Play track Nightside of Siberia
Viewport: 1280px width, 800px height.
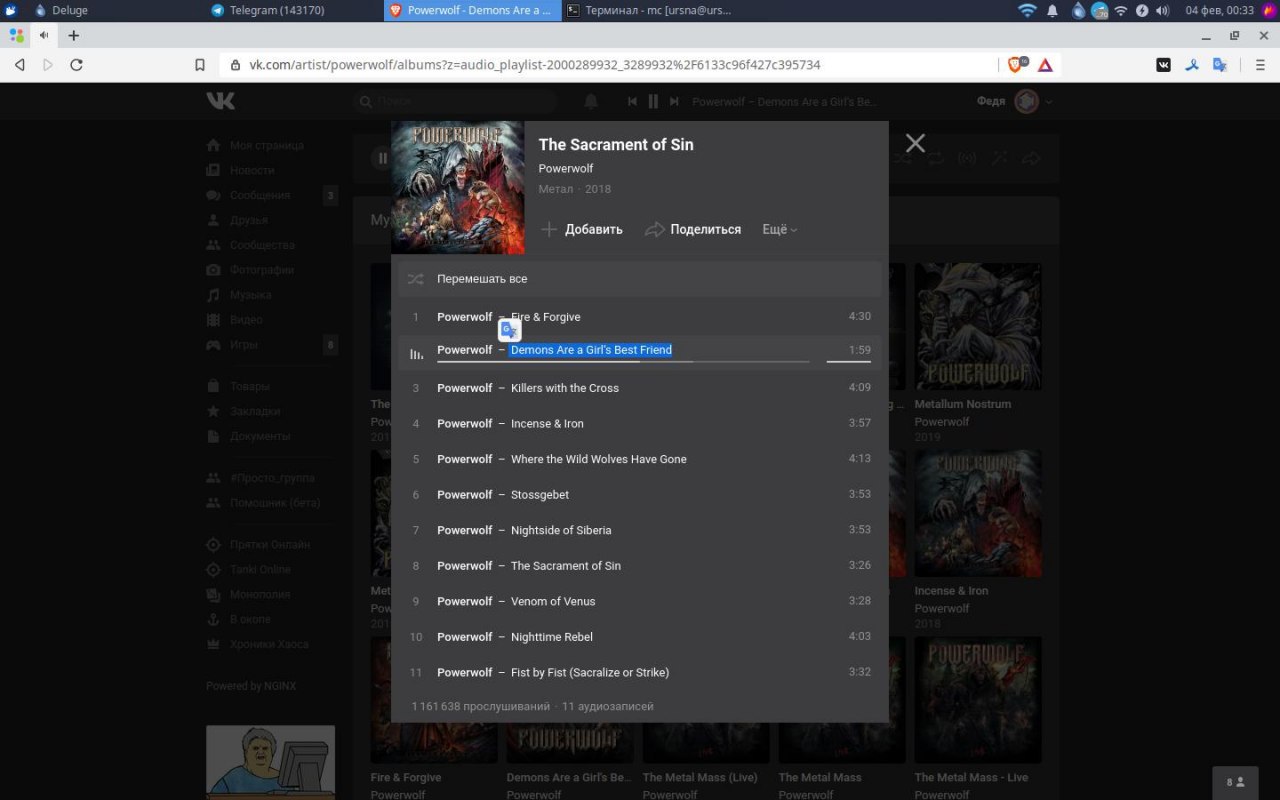pos(640,530)
